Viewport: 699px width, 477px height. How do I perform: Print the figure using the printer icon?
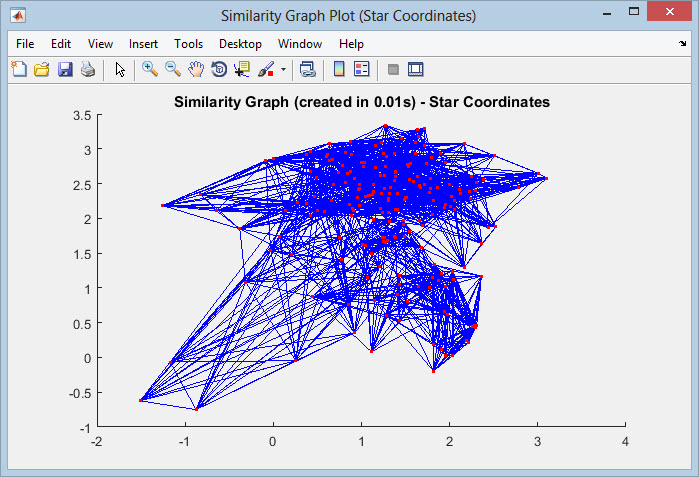coord(88,69)
